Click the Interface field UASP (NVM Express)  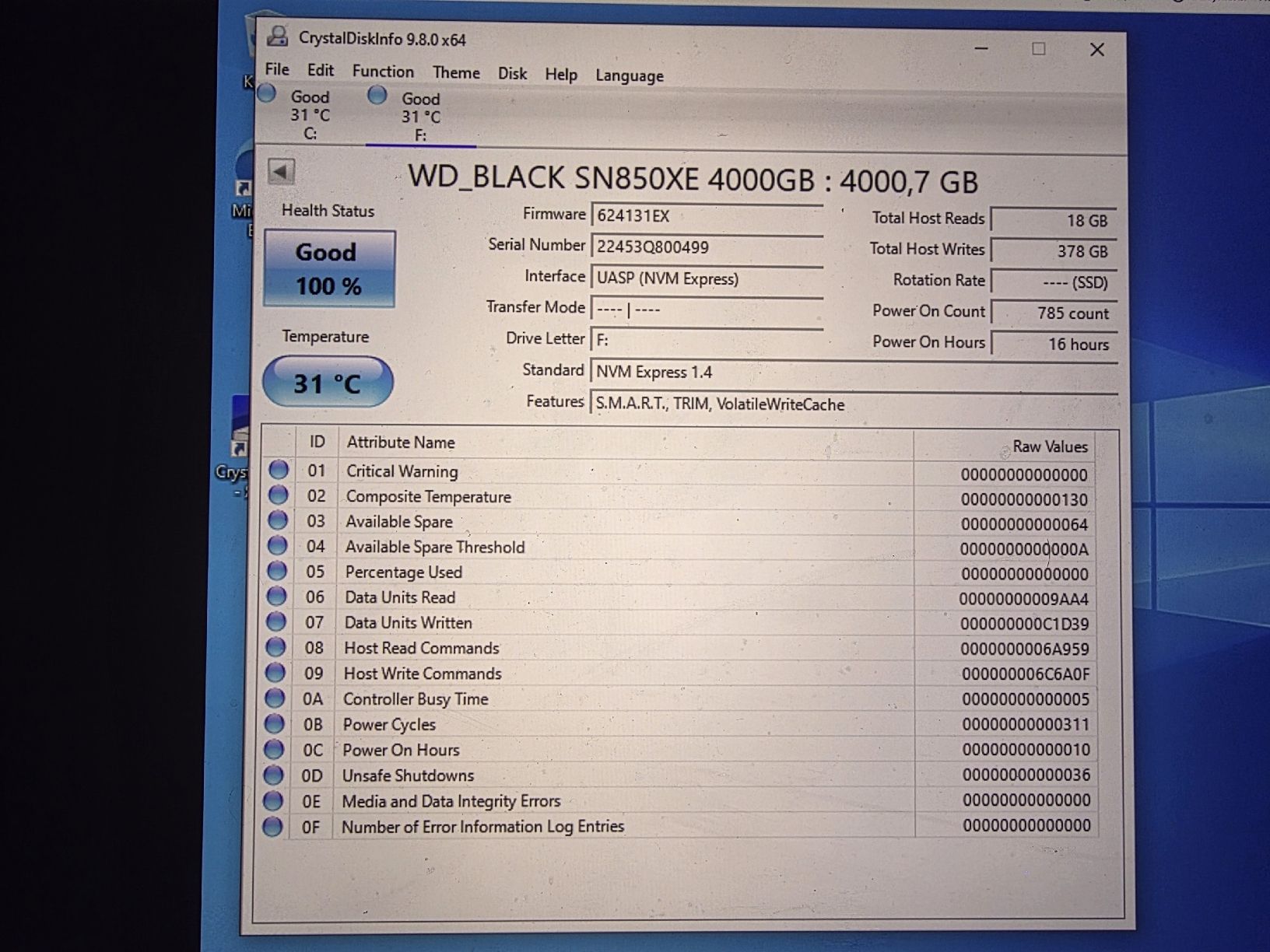pos(707,278)
